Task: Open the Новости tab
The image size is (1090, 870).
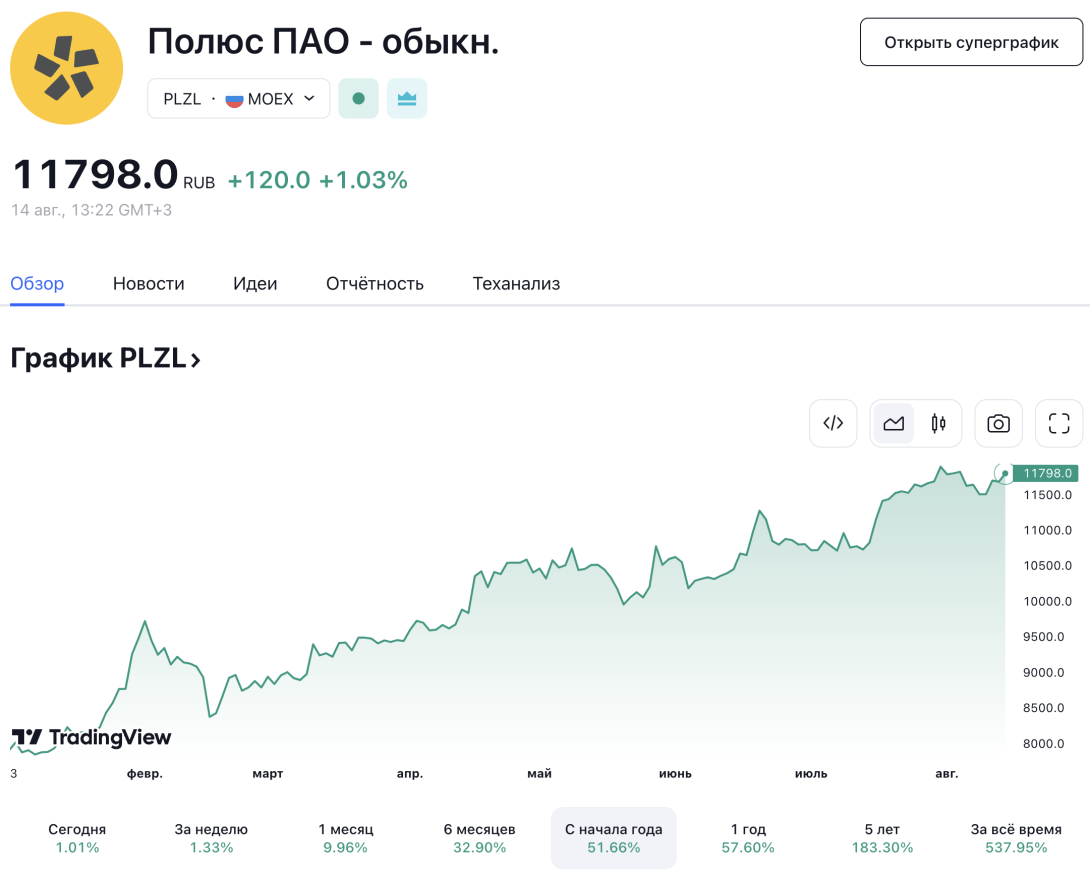Action: click(x=149, y=284)
